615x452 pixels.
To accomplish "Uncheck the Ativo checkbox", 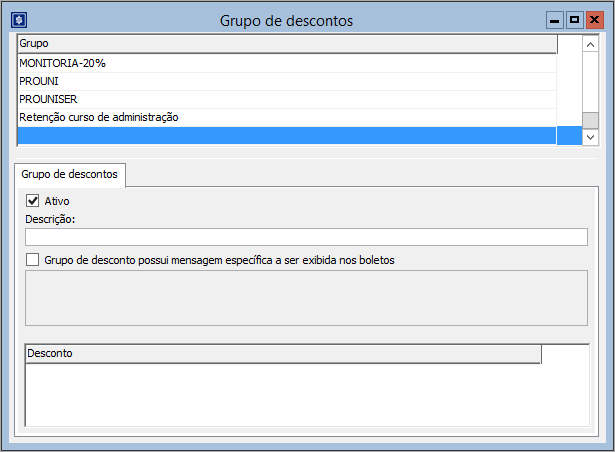I will pos(32,201).
